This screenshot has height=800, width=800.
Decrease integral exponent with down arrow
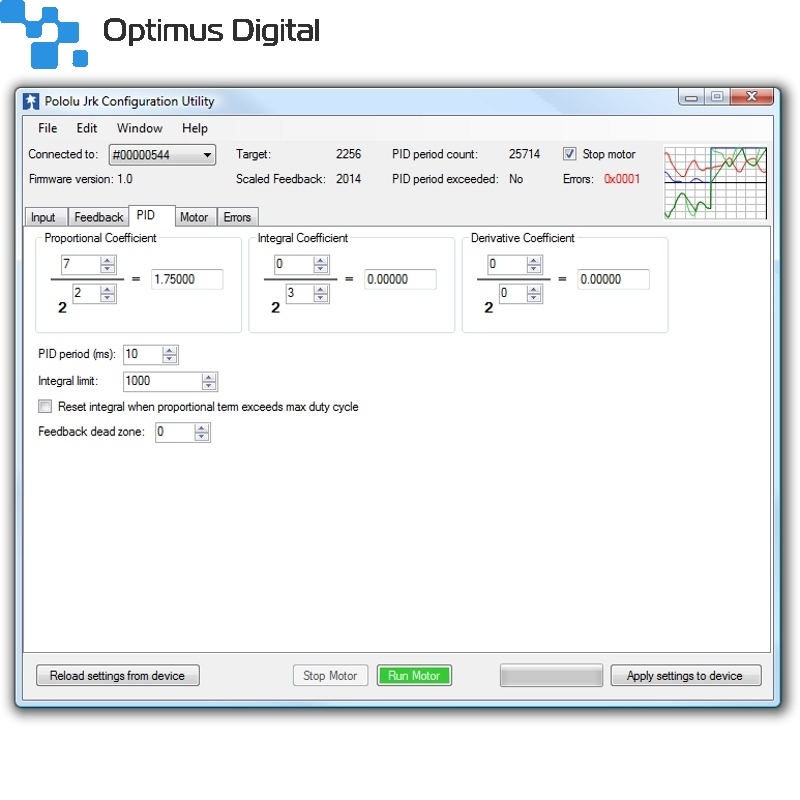click(321, 298)
